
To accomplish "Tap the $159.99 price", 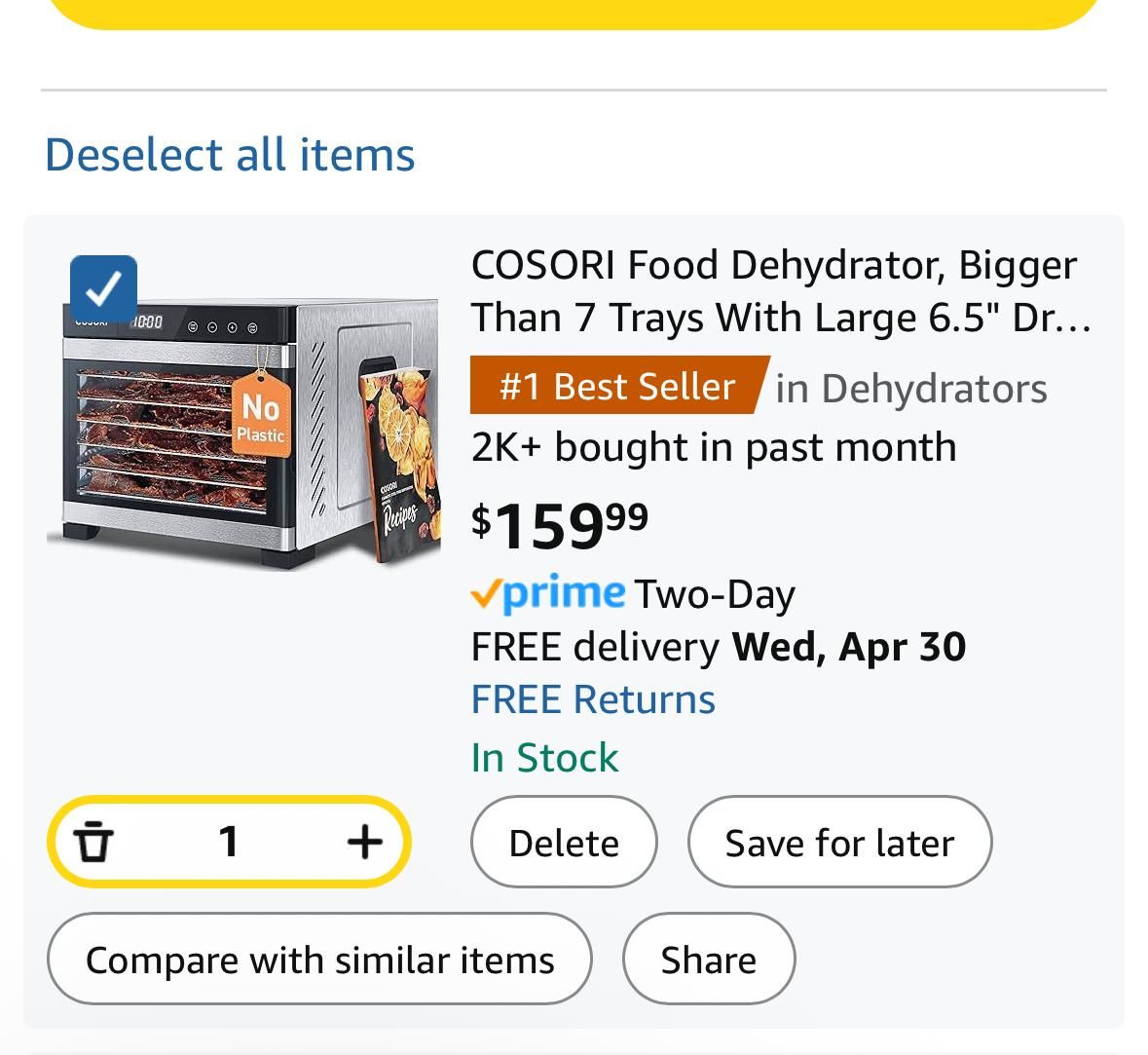I will pyautogui.click(x=559, y=525).
